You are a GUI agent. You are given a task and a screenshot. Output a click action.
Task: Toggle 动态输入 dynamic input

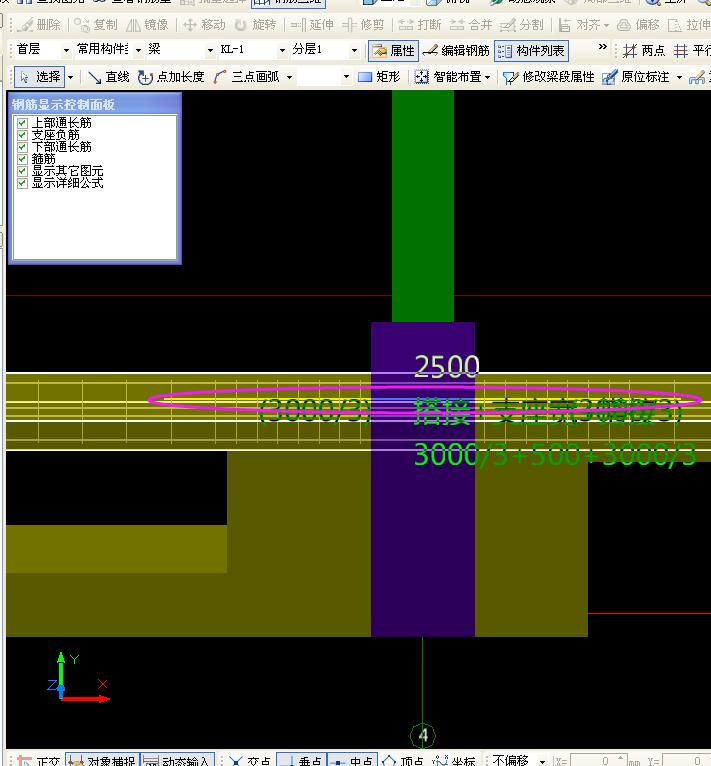pos(177,761)
